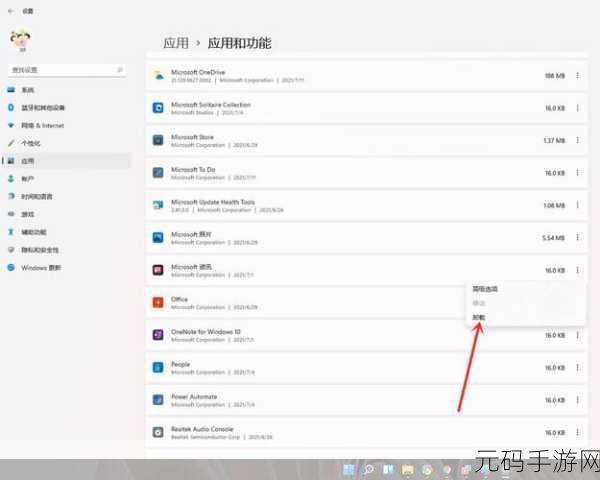The height and width of the screenshot is (480, 600).
Task: Click the Microsoft 资讯 (News) app icon
Action: [158, 270]
